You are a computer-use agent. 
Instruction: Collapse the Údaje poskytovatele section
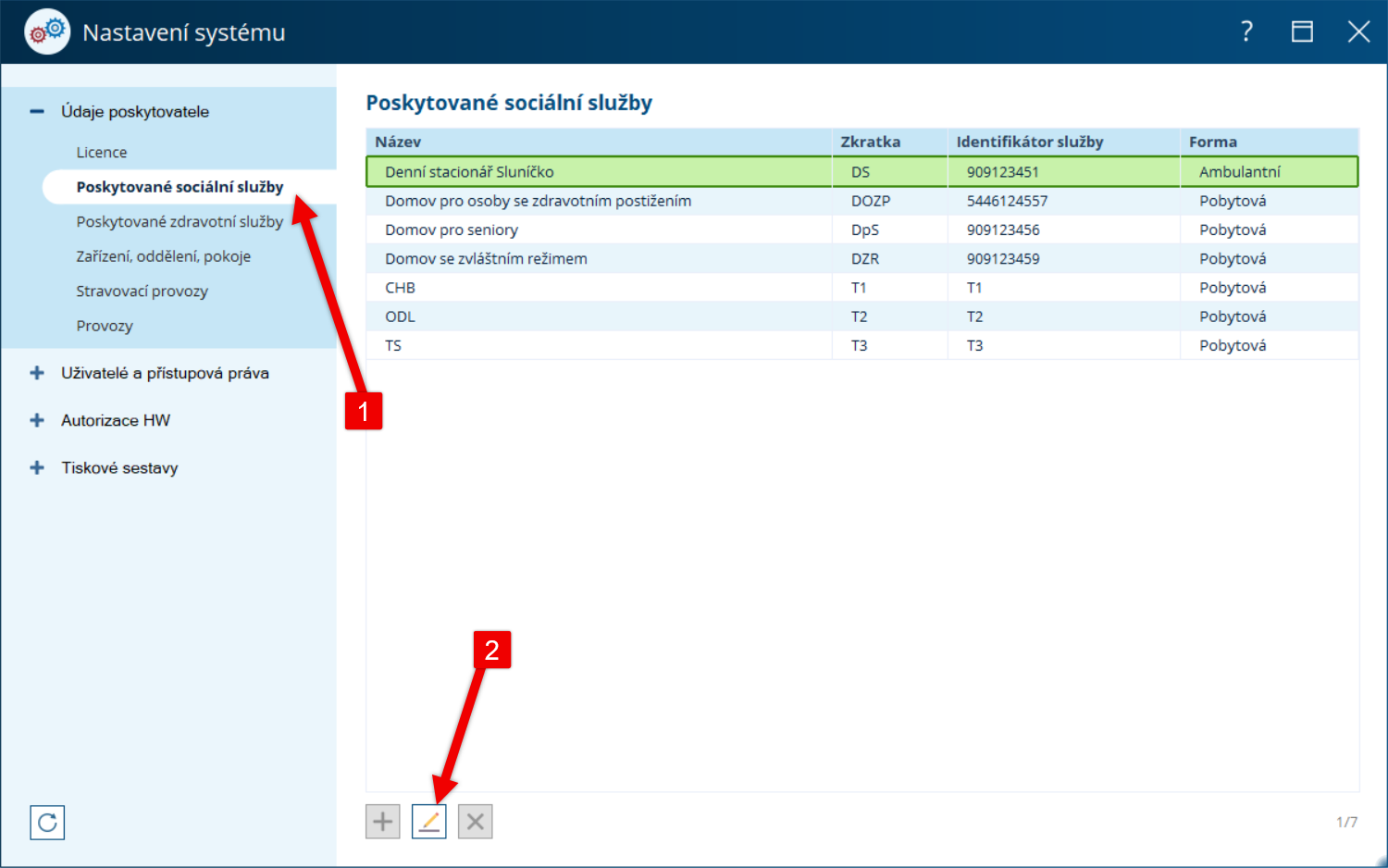click(37, 112)
